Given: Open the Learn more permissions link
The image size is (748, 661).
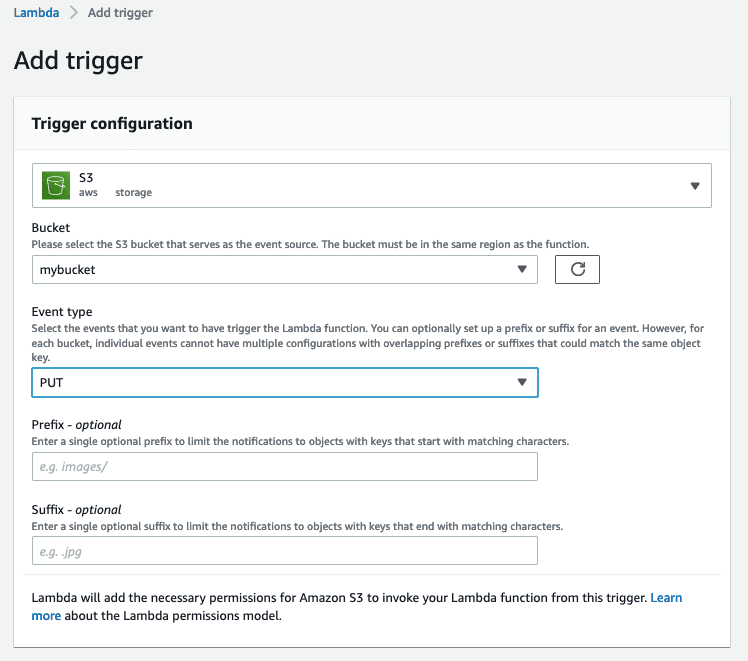Looking at the screenshot, I should 665,598.
